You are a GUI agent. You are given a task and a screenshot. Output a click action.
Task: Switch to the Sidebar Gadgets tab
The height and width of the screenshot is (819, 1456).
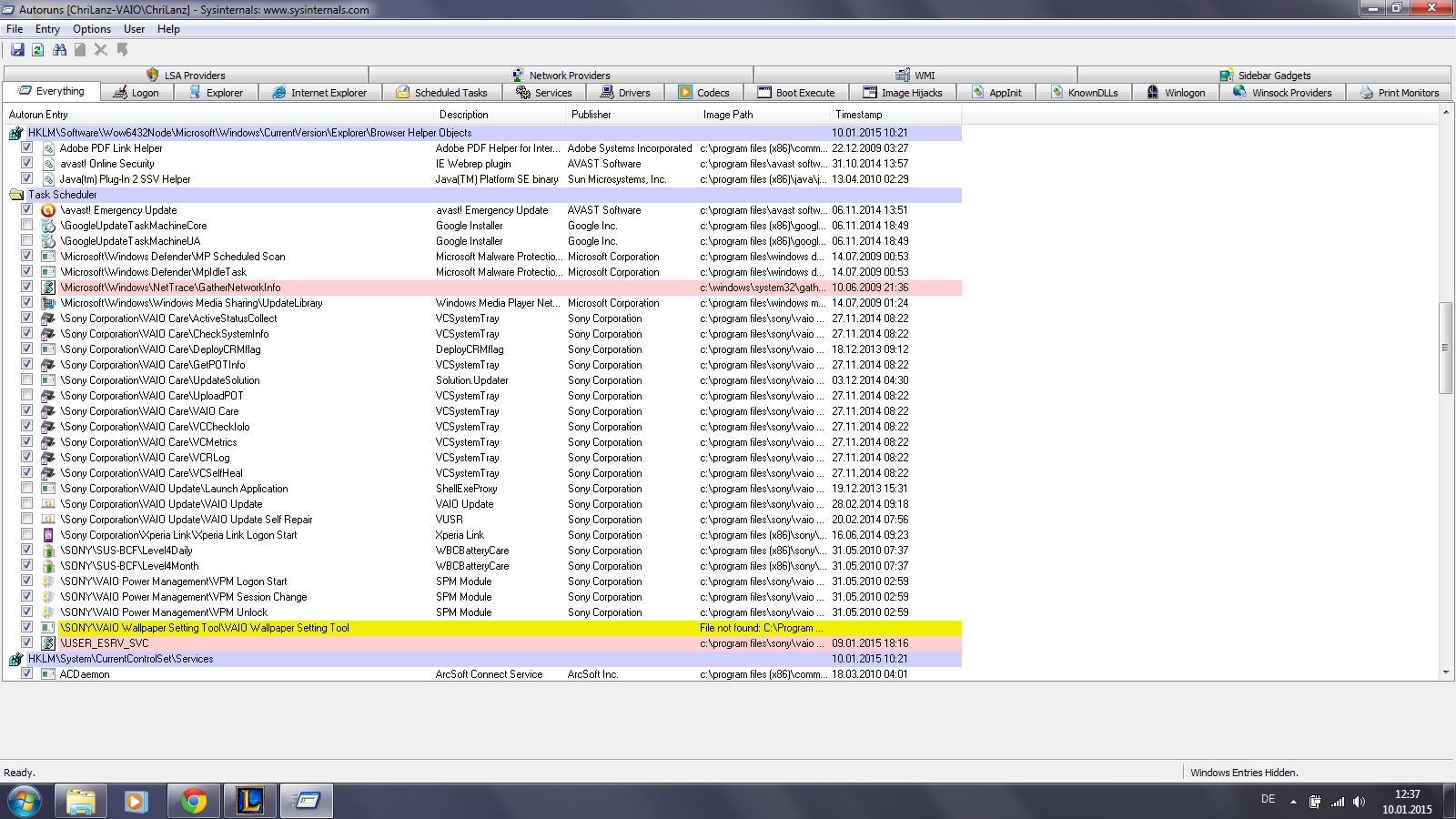pos(1265,76)
